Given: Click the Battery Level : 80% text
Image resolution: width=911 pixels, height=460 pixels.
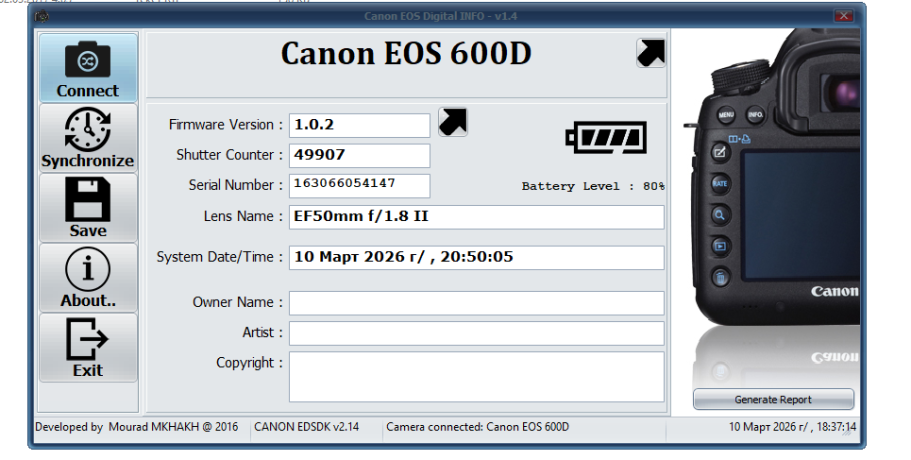Looking at the screenshot, I should [x=593, y=186].
